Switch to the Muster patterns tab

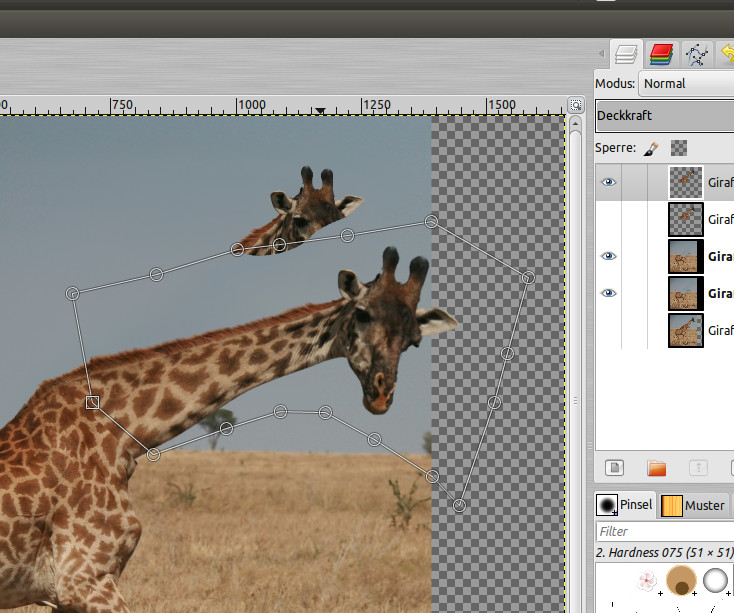[694, 505]
